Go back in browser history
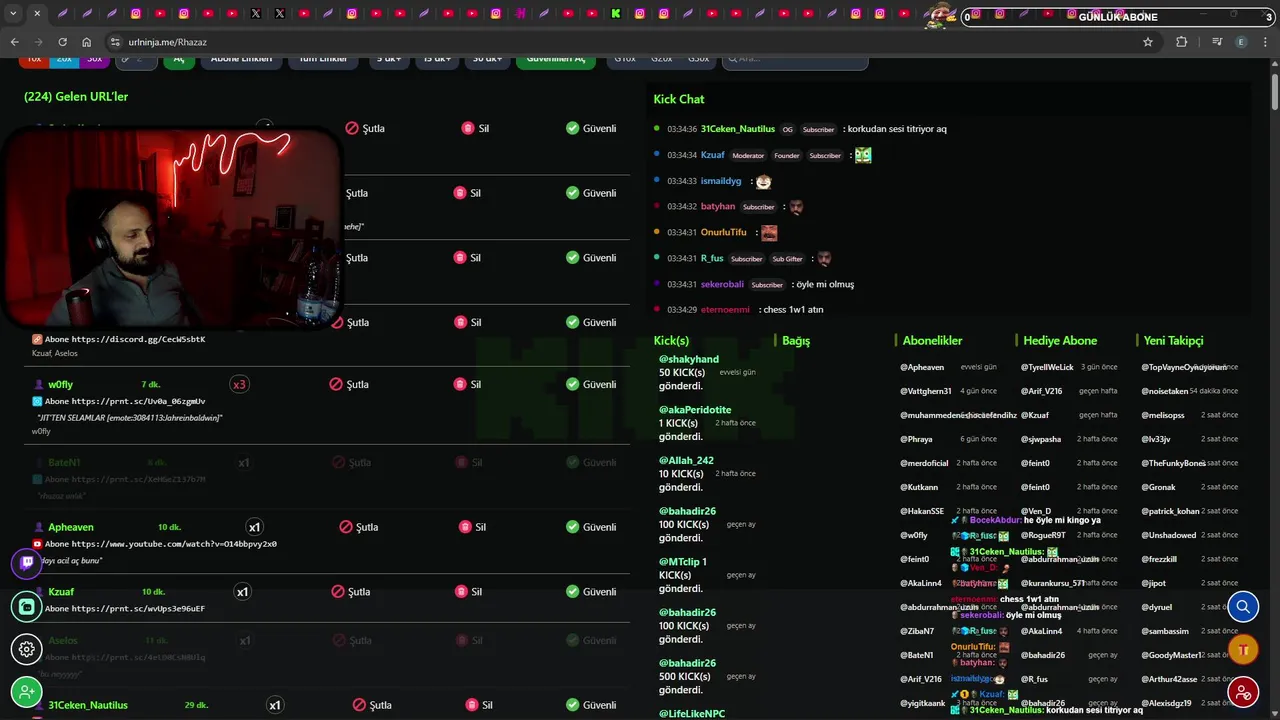 [14, 42]
